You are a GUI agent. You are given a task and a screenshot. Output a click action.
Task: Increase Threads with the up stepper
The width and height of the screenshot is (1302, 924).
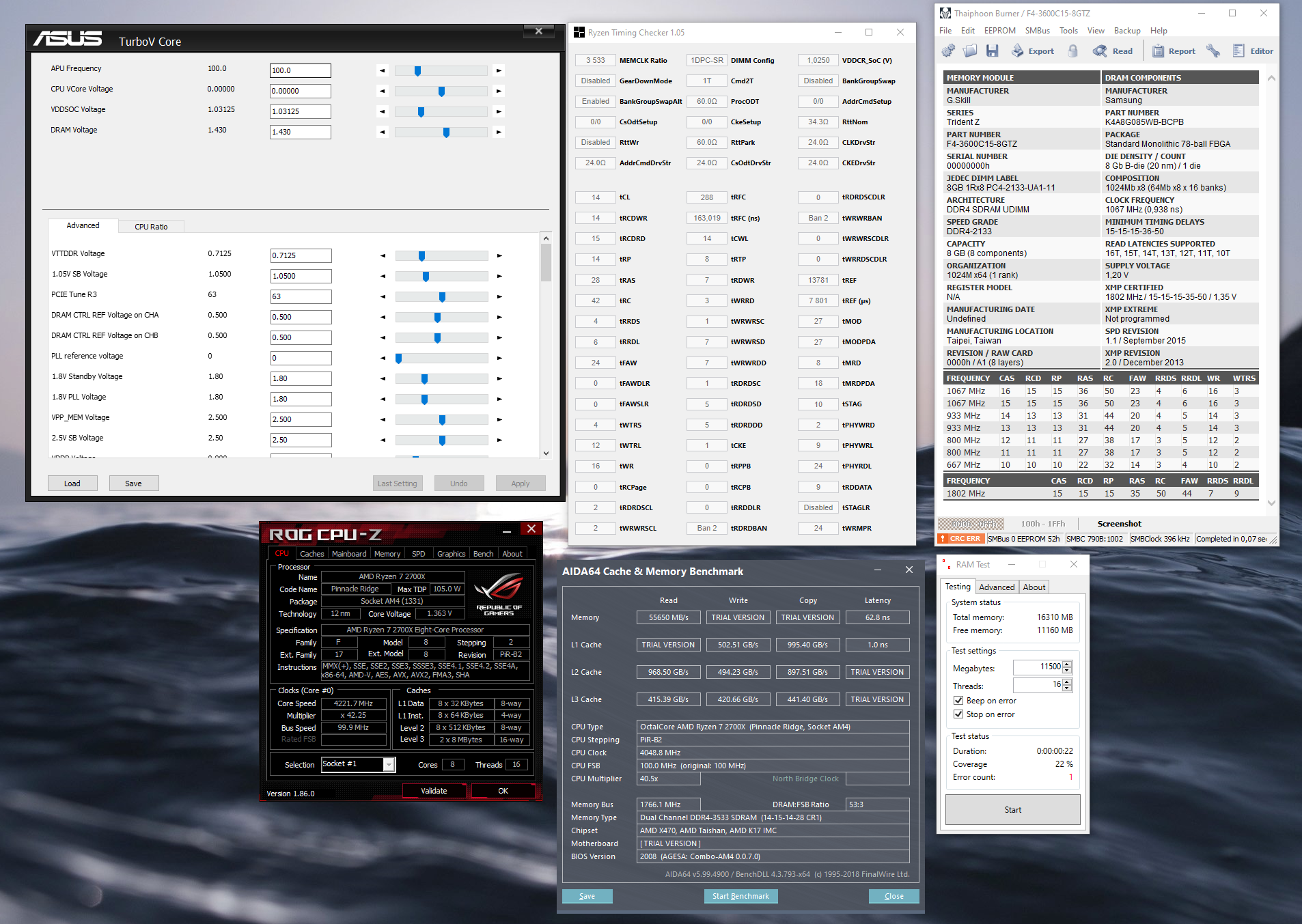click(1067, 682)
